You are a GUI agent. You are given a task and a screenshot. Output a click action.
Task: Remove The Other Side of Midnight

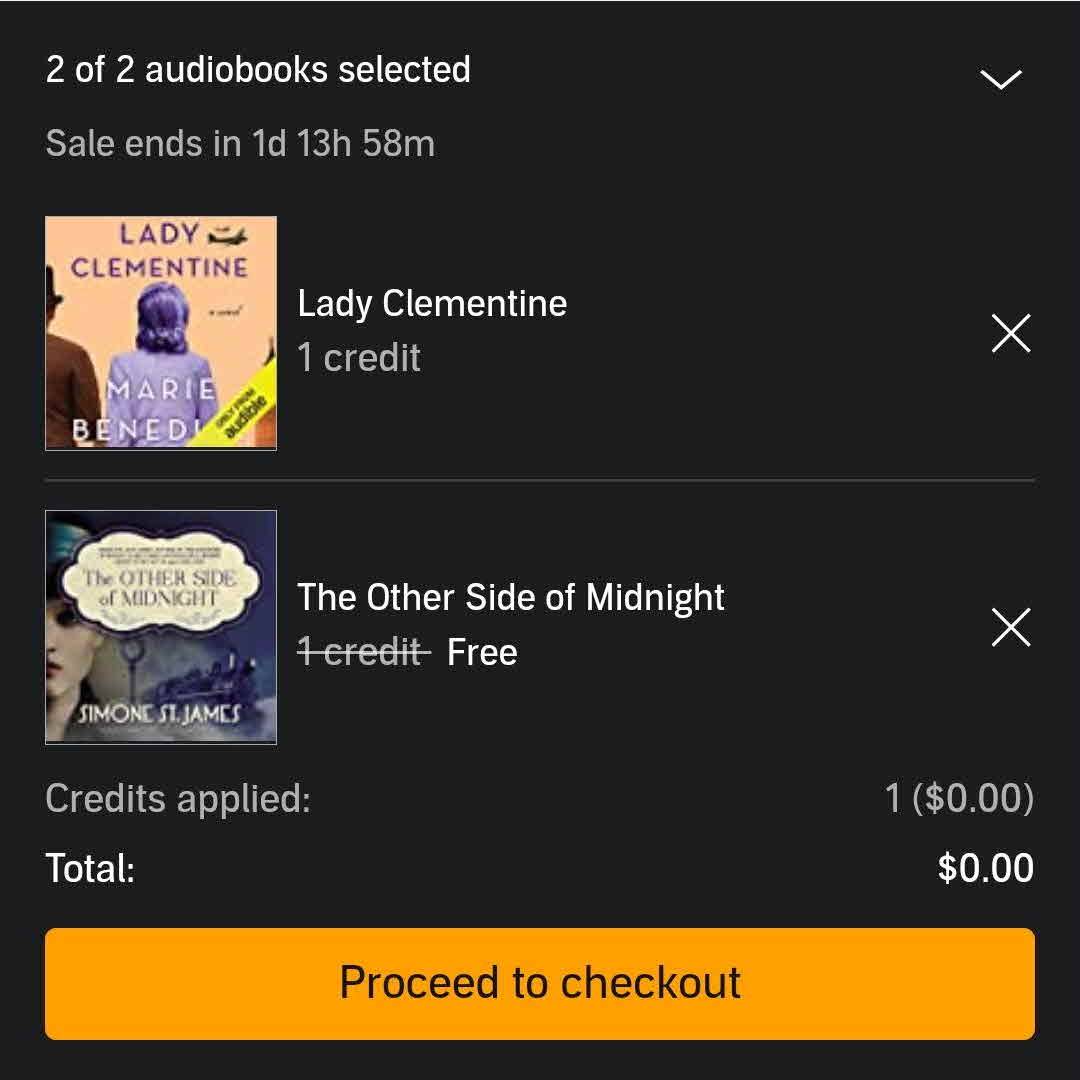pos(1010,628)
